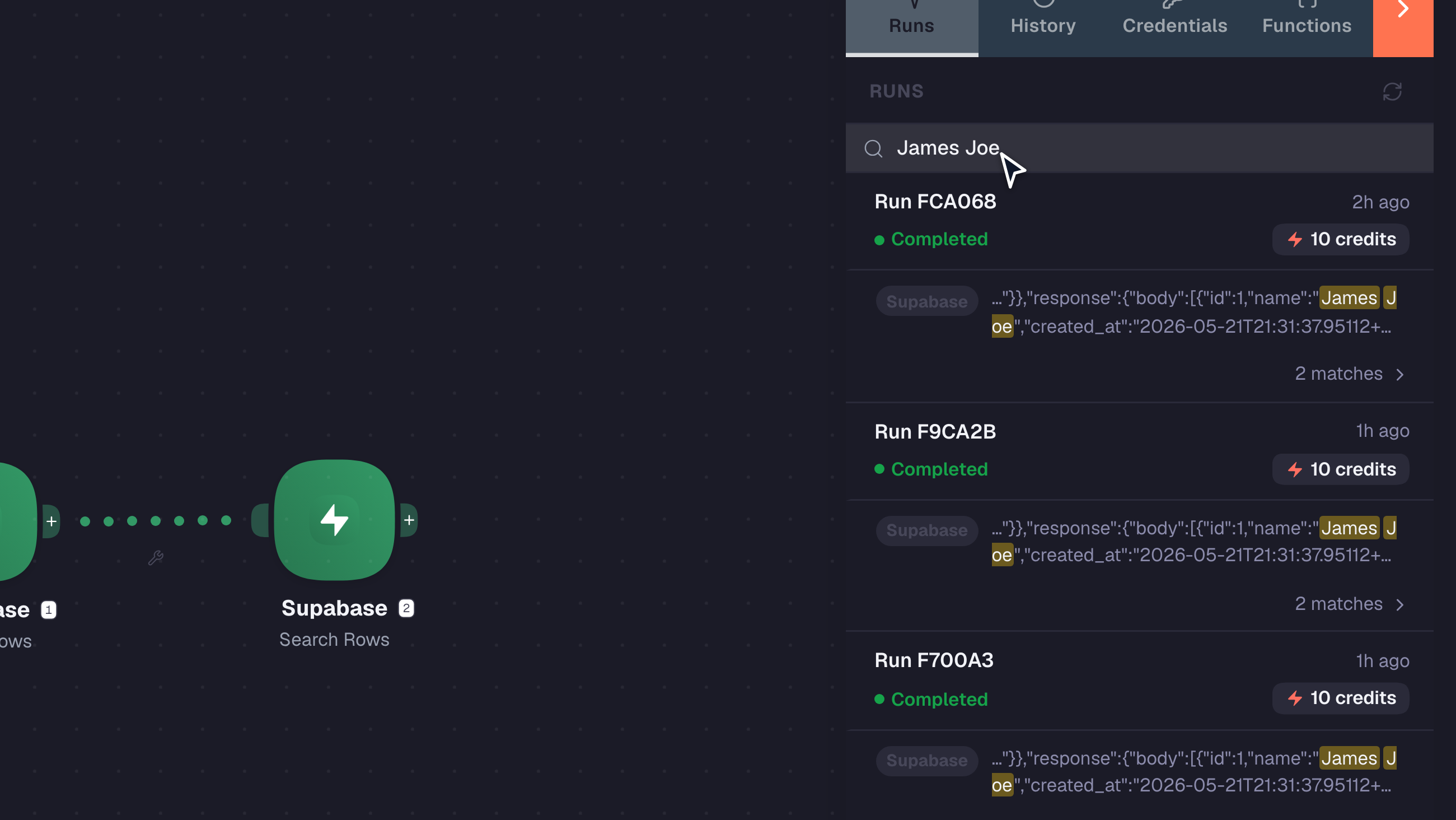Click 10 credits badge of Run F9CA2B
The image size is (1456, 820).
point(1340,469)
